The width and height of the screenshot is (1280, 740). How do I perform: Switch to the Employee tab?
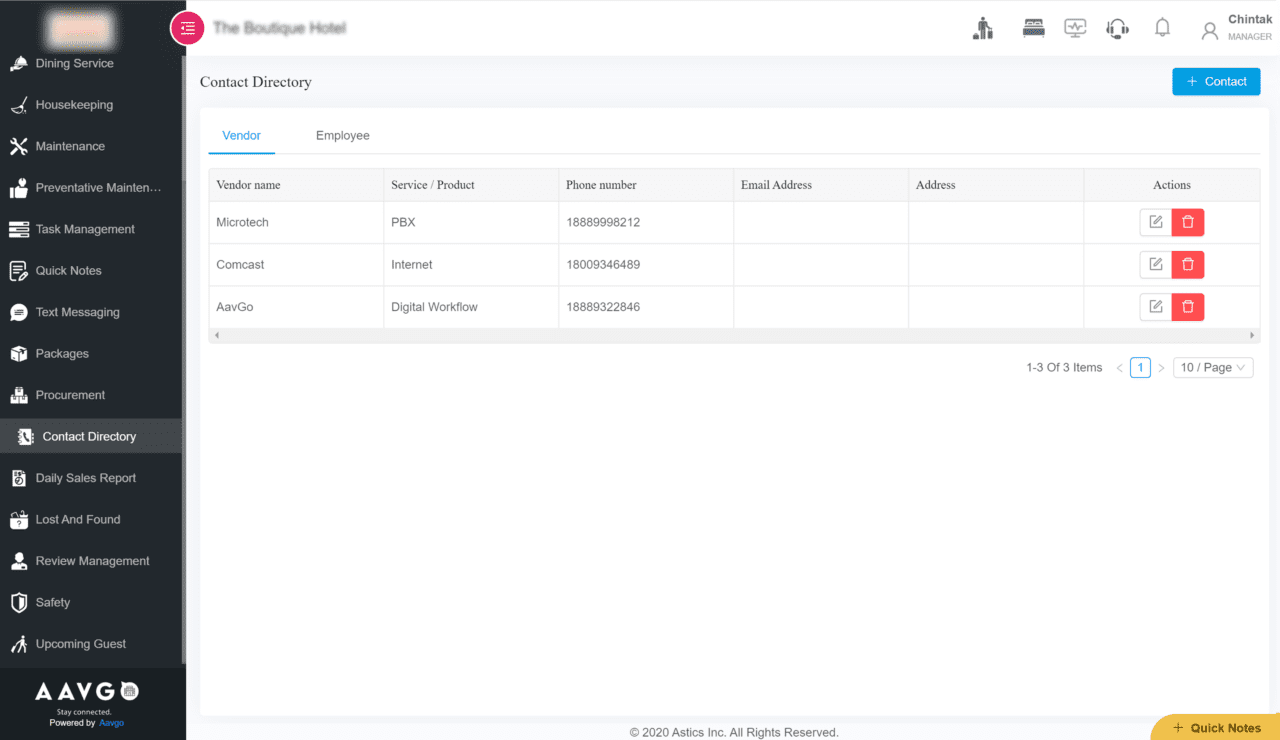click(x=342, y=135)
